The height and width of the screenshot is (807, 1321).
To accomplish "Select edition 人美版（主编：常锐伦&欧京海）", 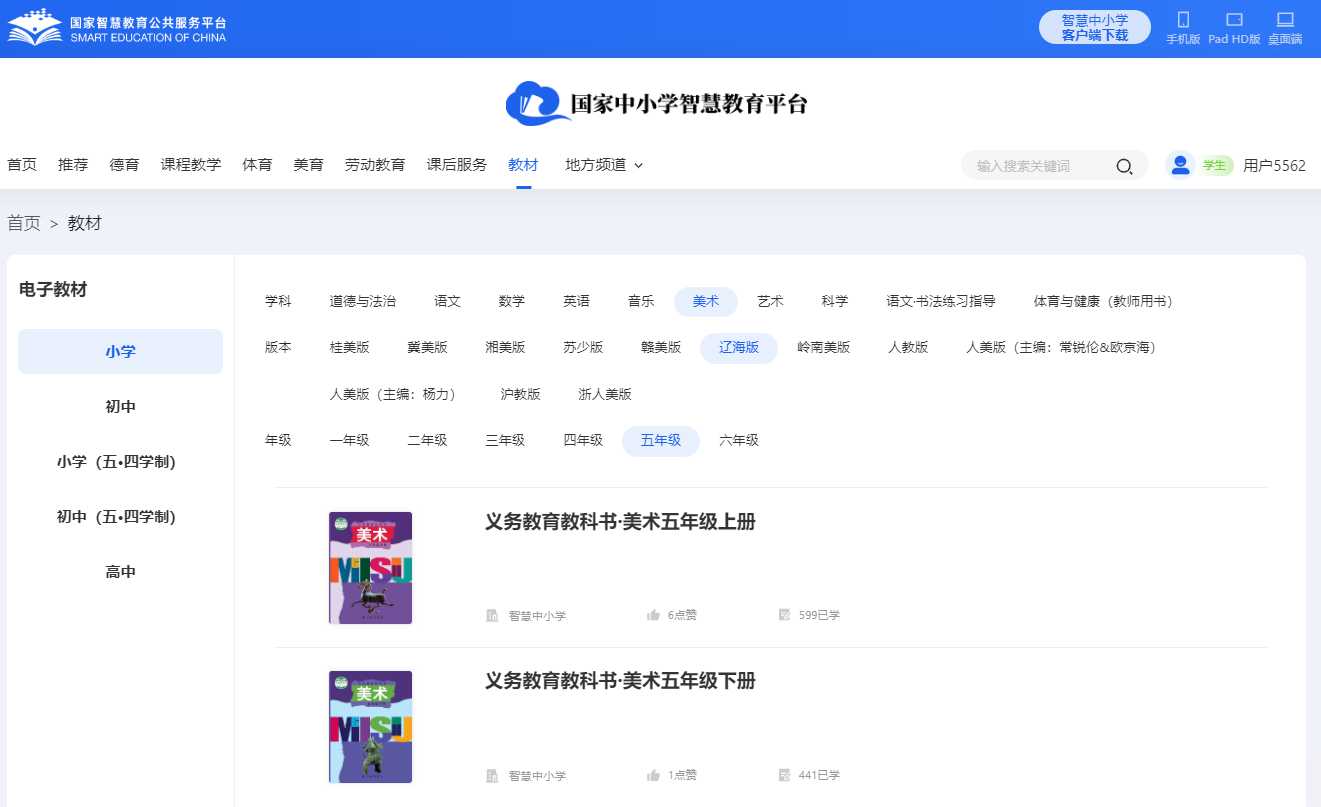I will tap(1061, 348).
